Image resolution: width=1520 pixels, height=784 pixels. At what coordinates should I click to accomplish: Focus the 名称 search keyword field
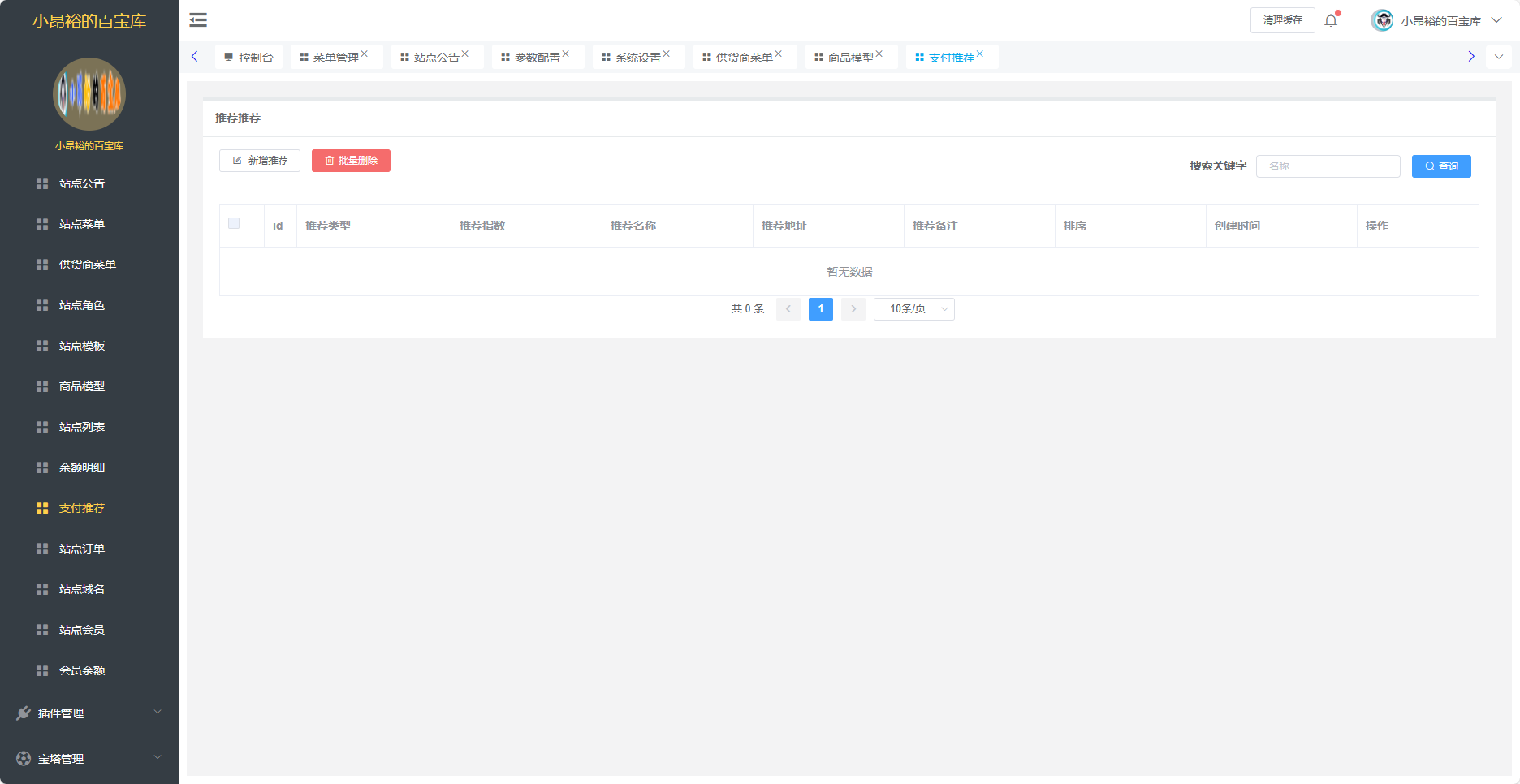1328,166
